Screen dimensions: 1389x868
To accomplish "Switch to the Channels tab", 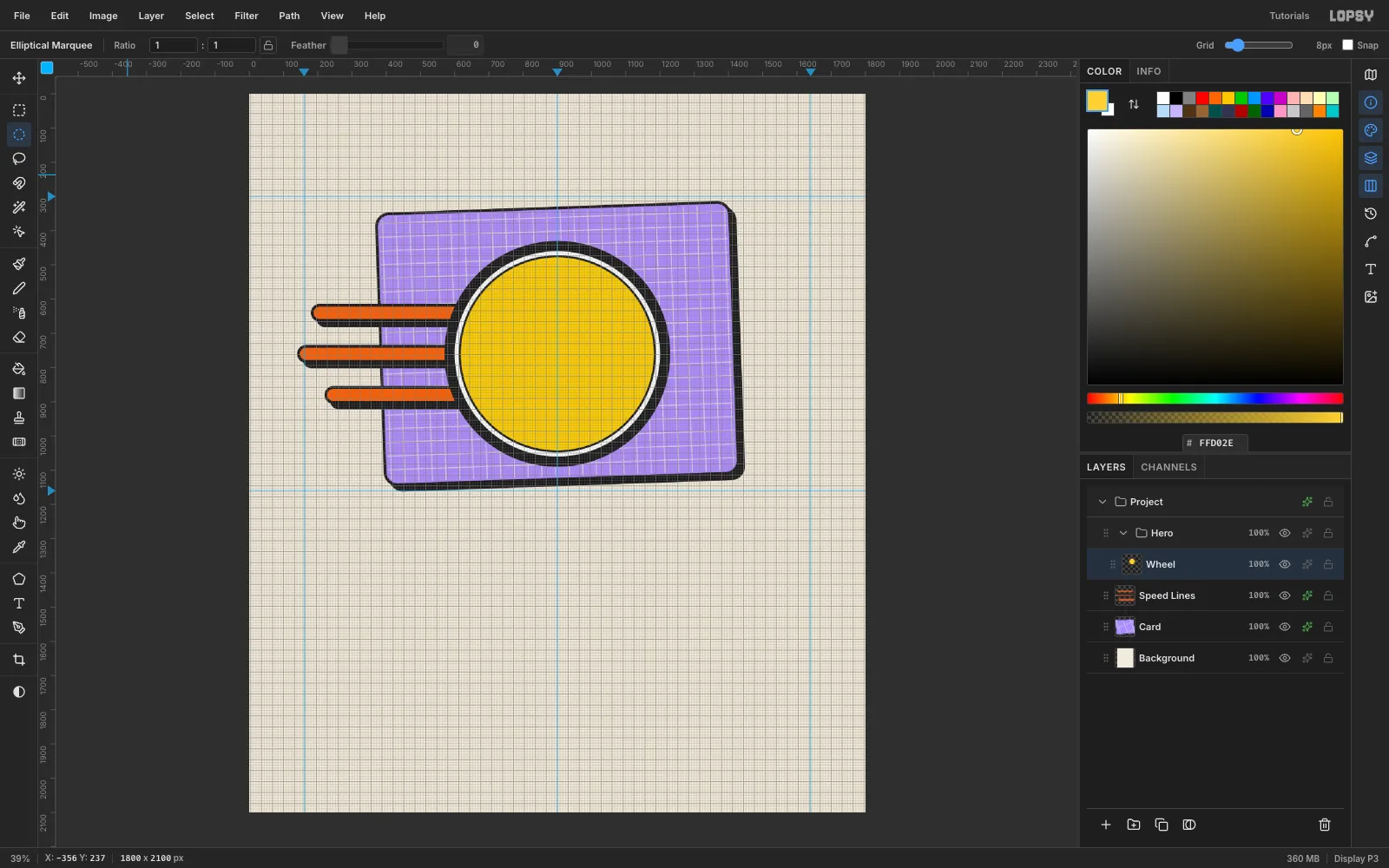I will click(1168, 467).
